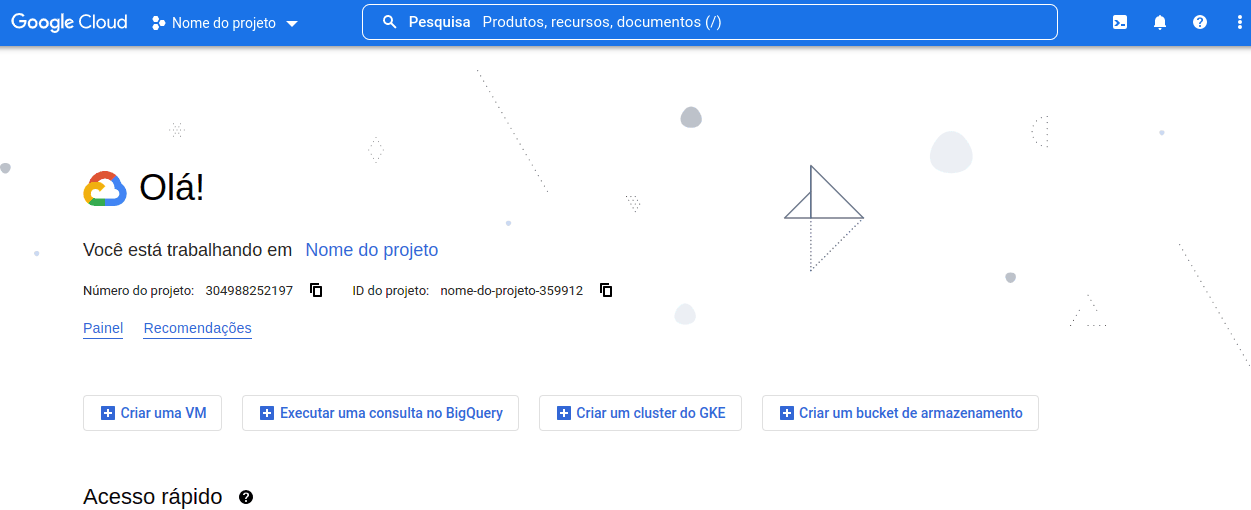Click the colorful Google Cloud logo beside Olá

pos(104,189)
